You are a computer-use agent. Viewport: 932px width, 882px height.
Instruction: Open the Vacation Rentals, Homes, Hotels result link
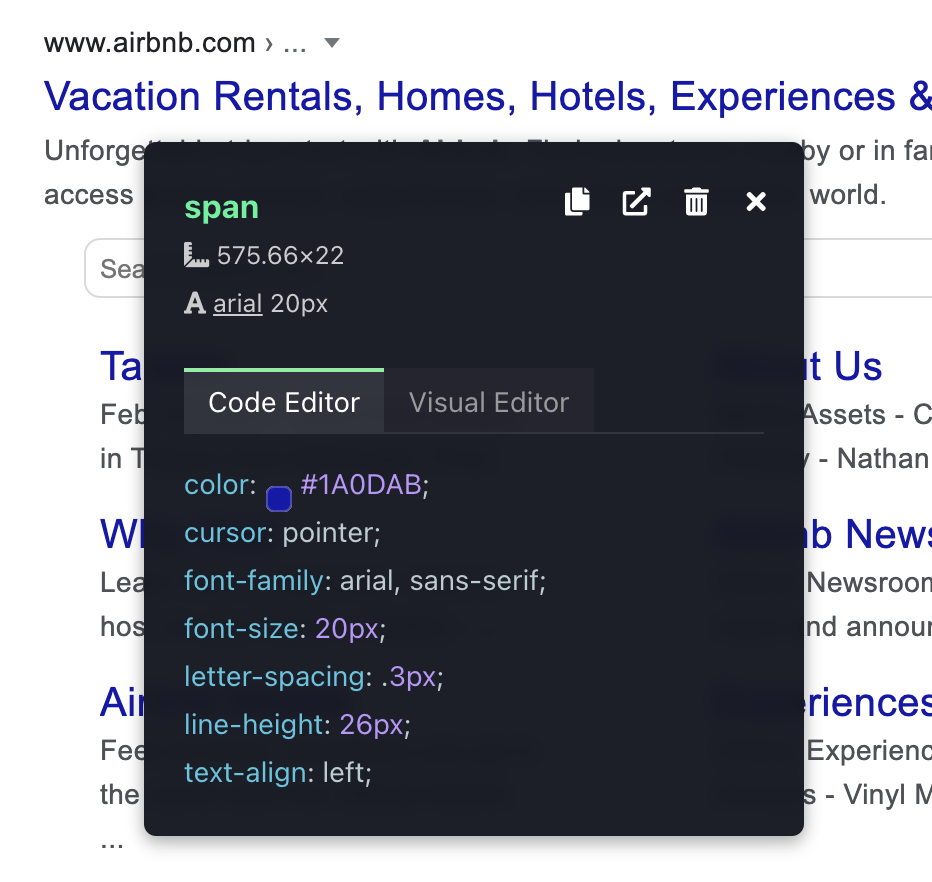(487, 96)
